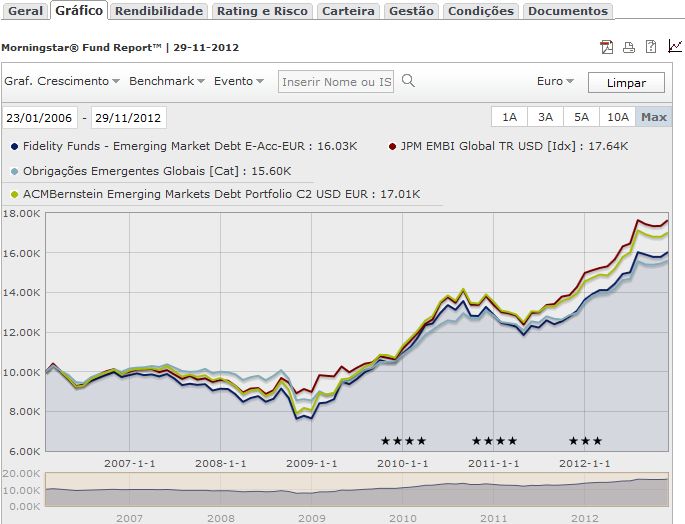Click the printer icon
Viewport: 685px width, 524px height.
click(629, 47)
